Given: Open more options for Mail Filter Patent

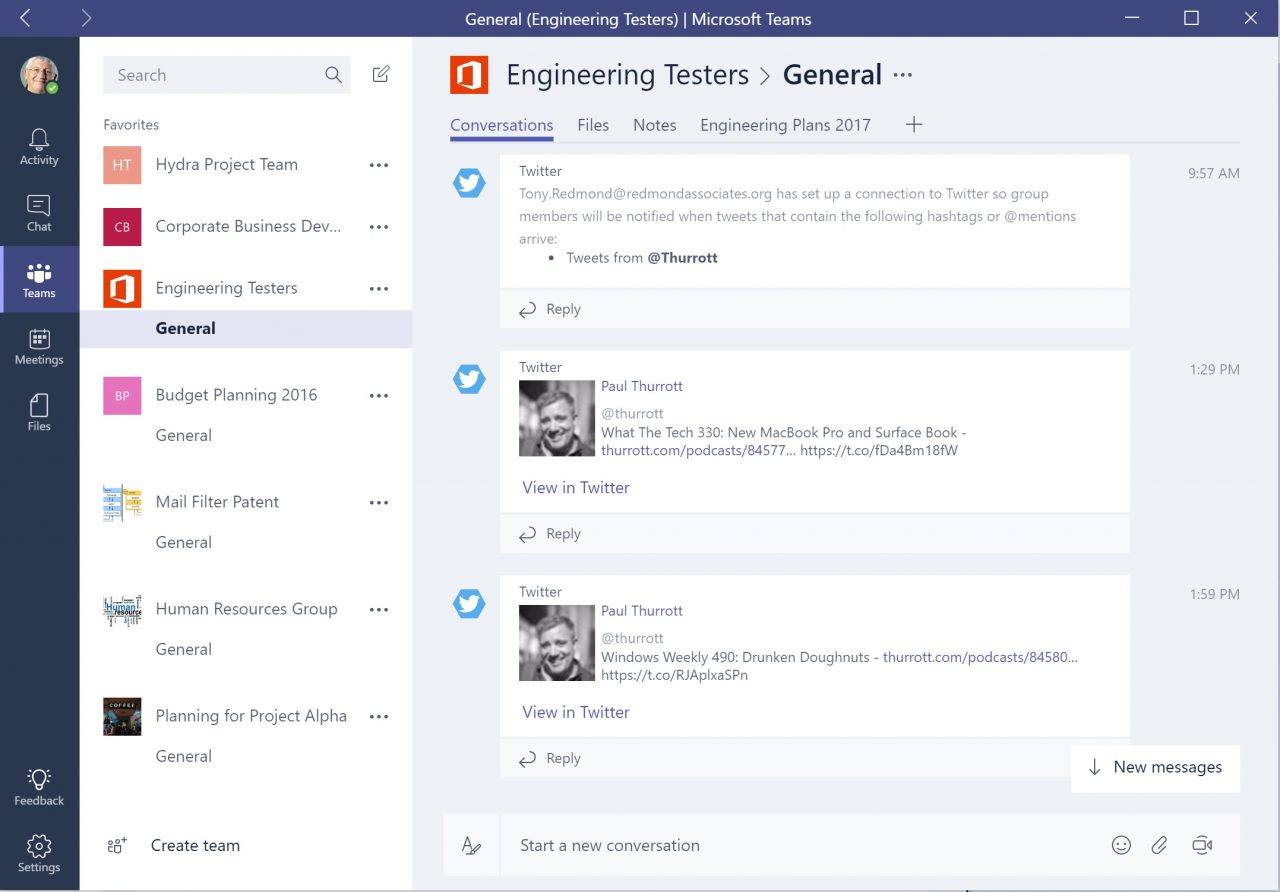Looking at the screenshot, I should (x=379, y=502).
